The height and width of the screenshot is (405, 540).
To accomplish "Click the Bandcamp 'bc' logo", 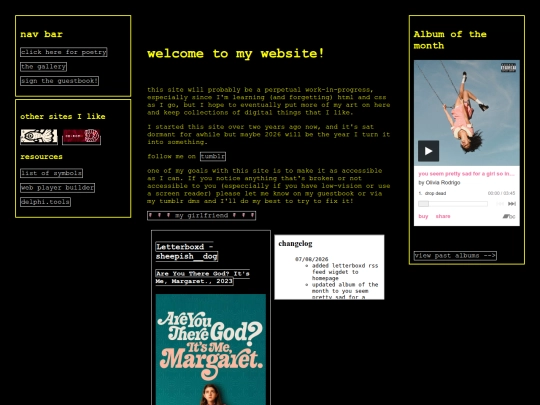I will click(x=509, y=216).
